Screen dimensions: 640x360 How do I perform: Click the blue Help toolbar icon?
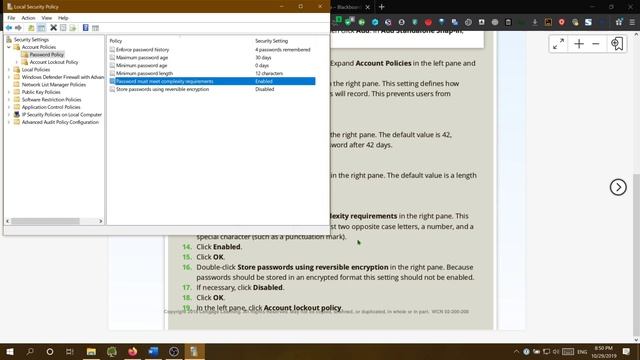pos(85,28)
